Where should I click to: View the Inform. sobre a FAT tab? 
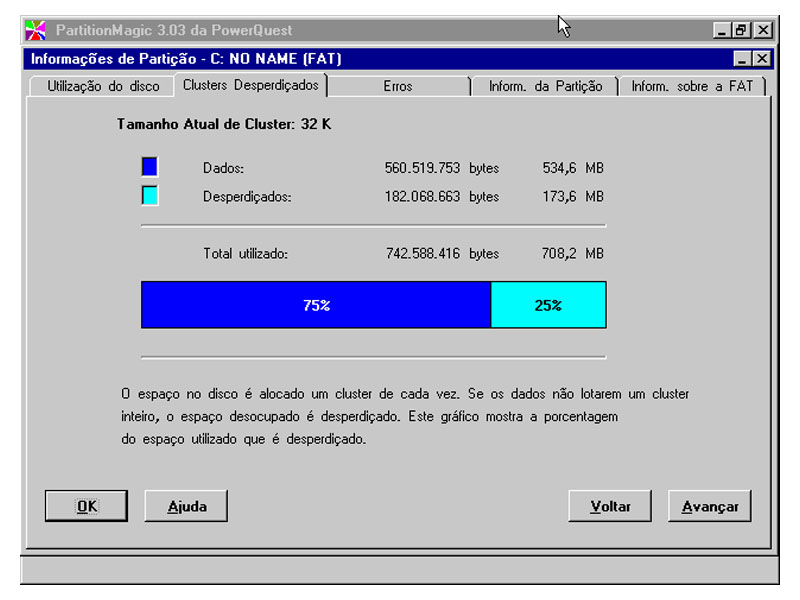(x=695, y=86)
